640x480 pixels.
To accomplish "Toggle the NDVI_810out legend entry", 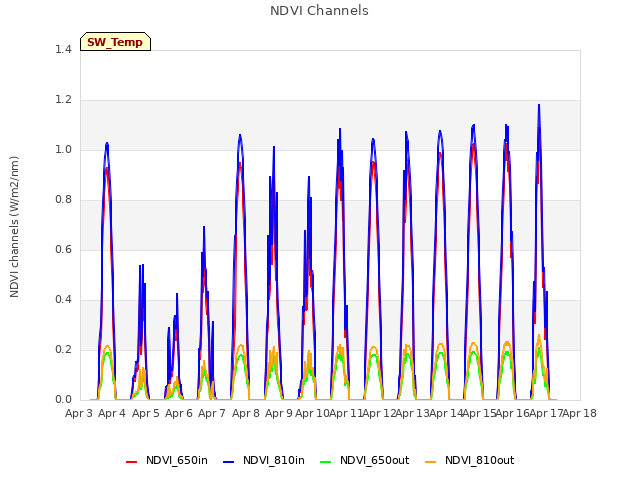I will [x=469, y=460].
